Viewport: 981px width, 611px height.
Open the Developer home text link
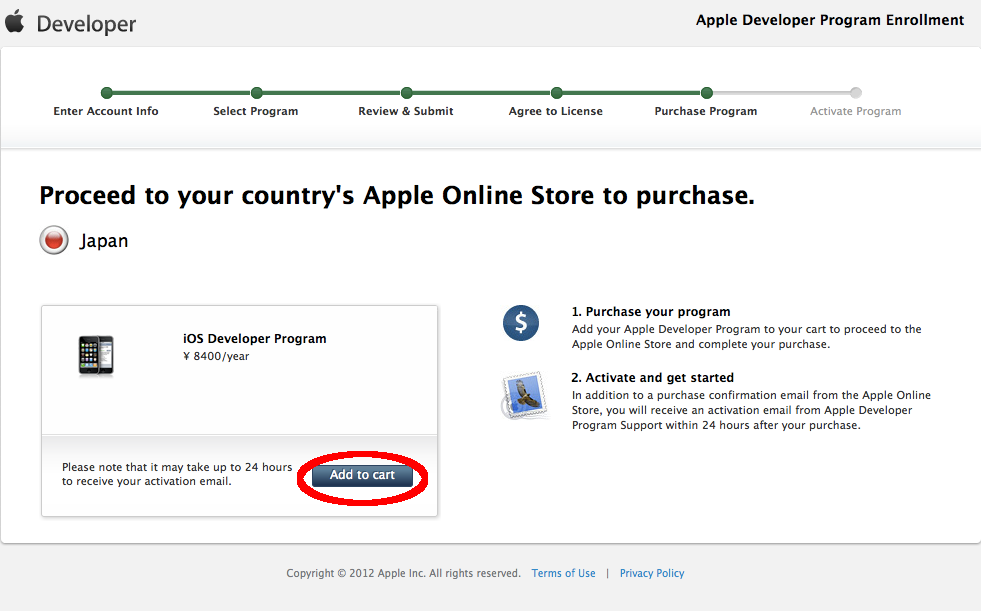coord(86,24)
